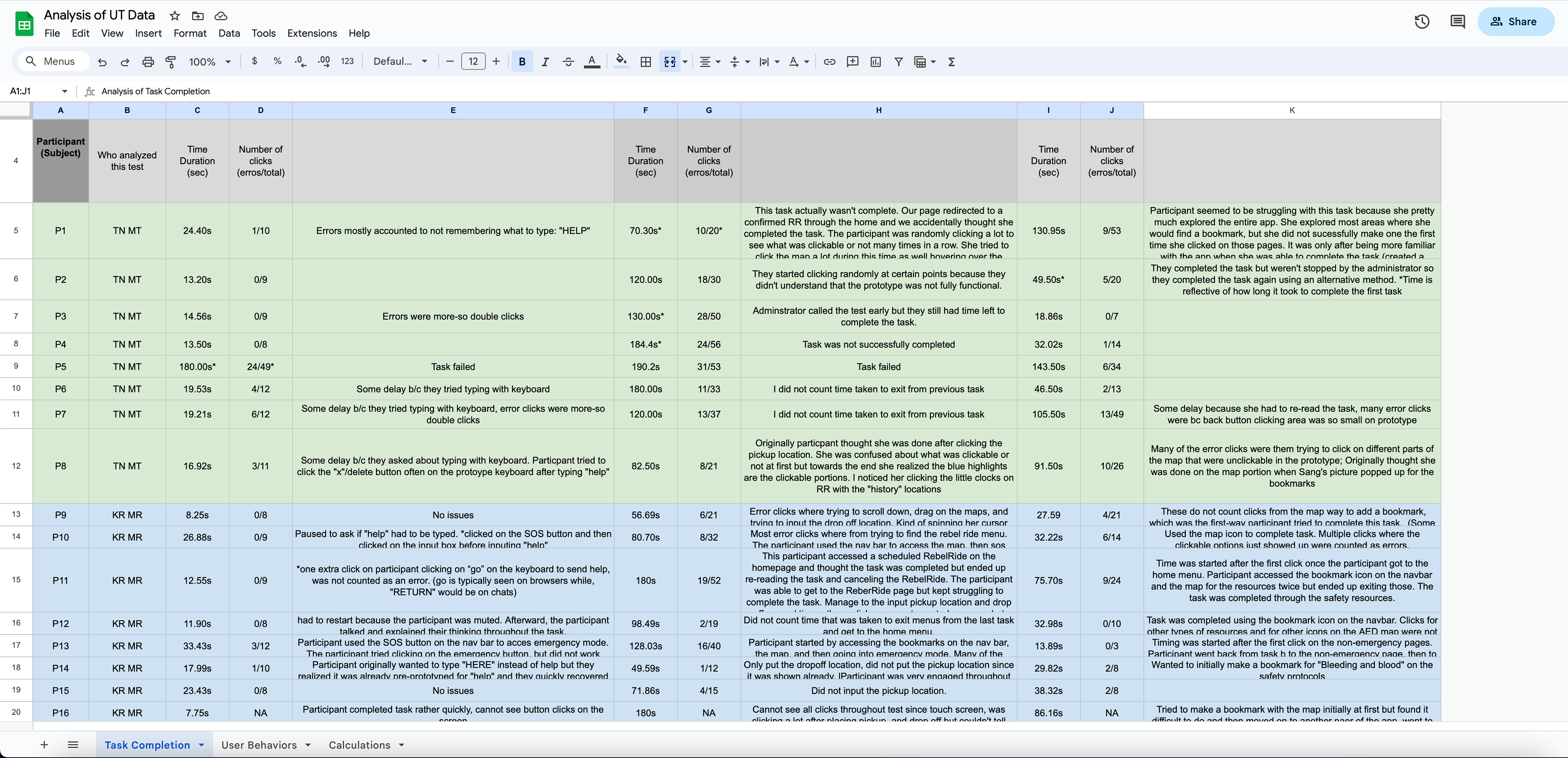
Task: Open Task Completion tab options arrow
Action: (201, 745)
